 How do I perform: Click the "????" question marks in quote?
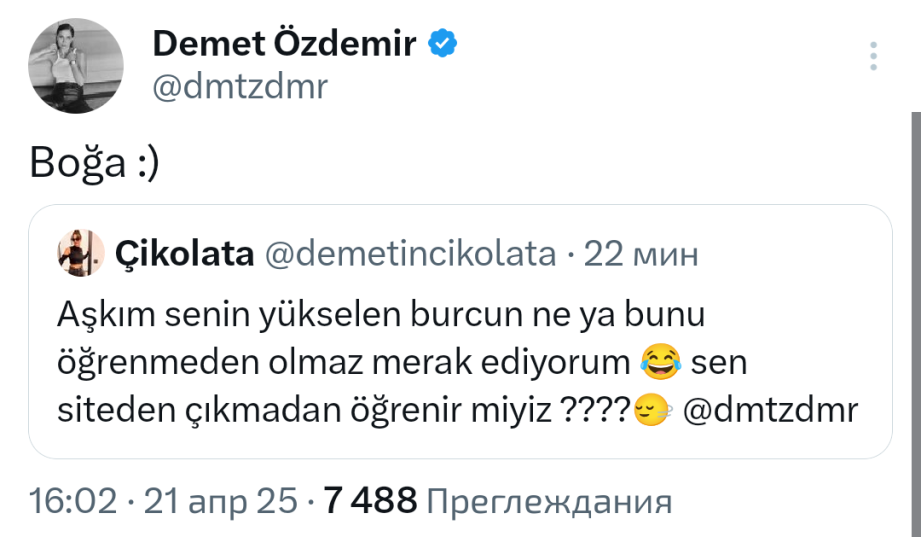pyautogui.click(x=594, y=411)
